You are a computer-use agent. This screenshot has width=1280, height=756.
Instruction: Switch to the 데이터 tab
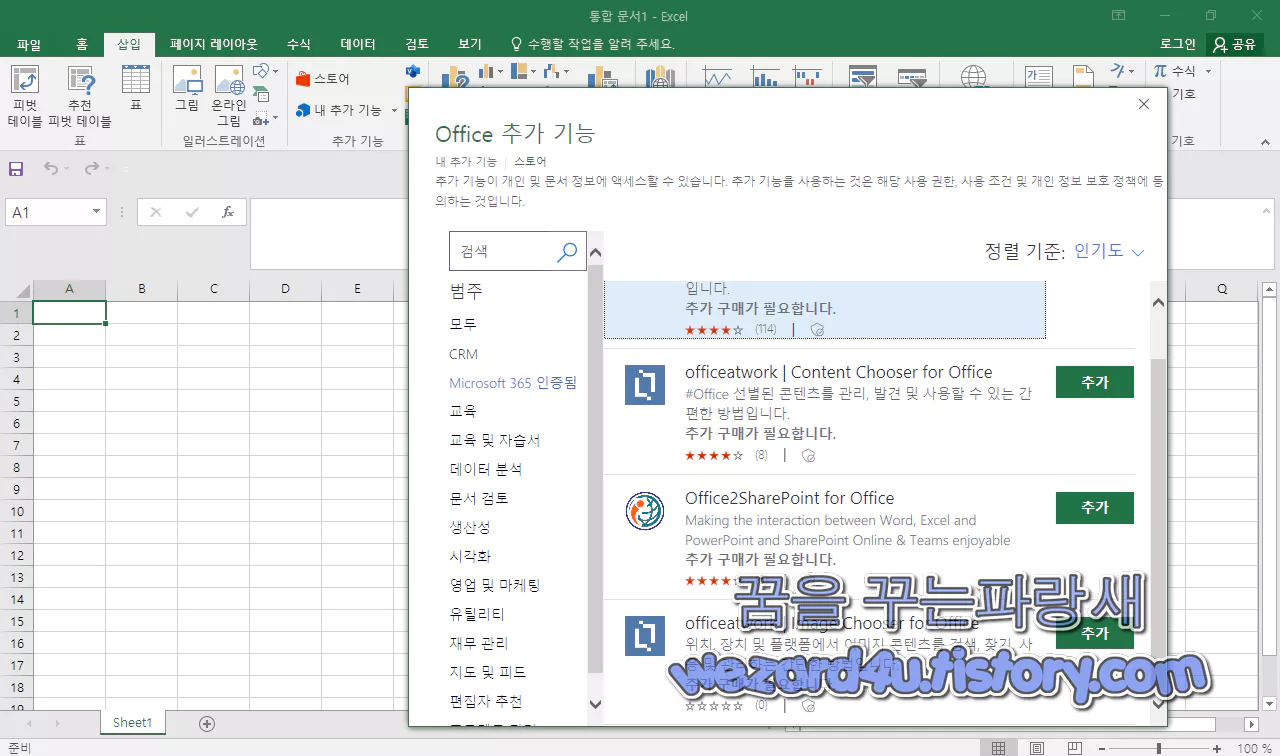(358, 44)
